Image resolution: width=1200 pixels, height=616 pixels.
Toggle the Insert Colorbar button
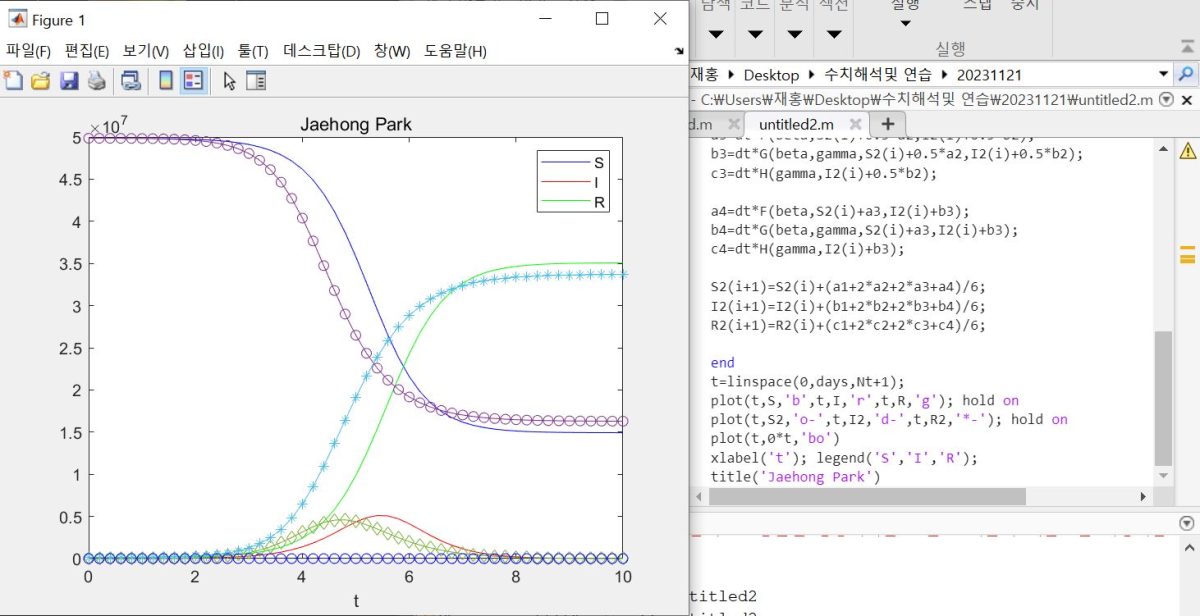166,81
